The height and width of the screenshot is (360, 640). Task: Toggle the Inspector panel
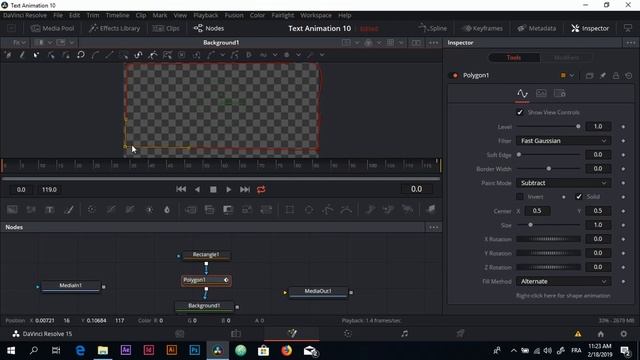(590, 28)
